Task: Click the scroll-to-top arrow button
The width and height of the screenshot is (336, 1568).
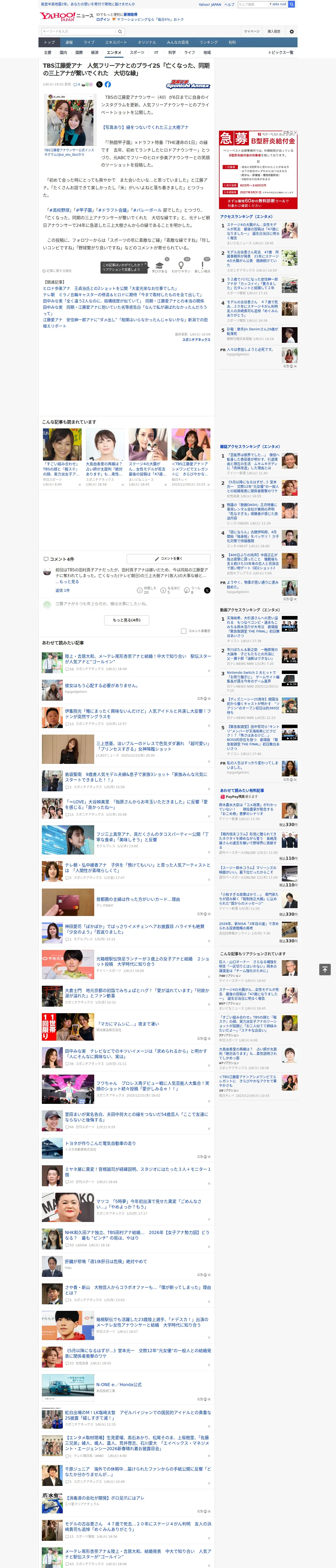Action: point(325,969)
